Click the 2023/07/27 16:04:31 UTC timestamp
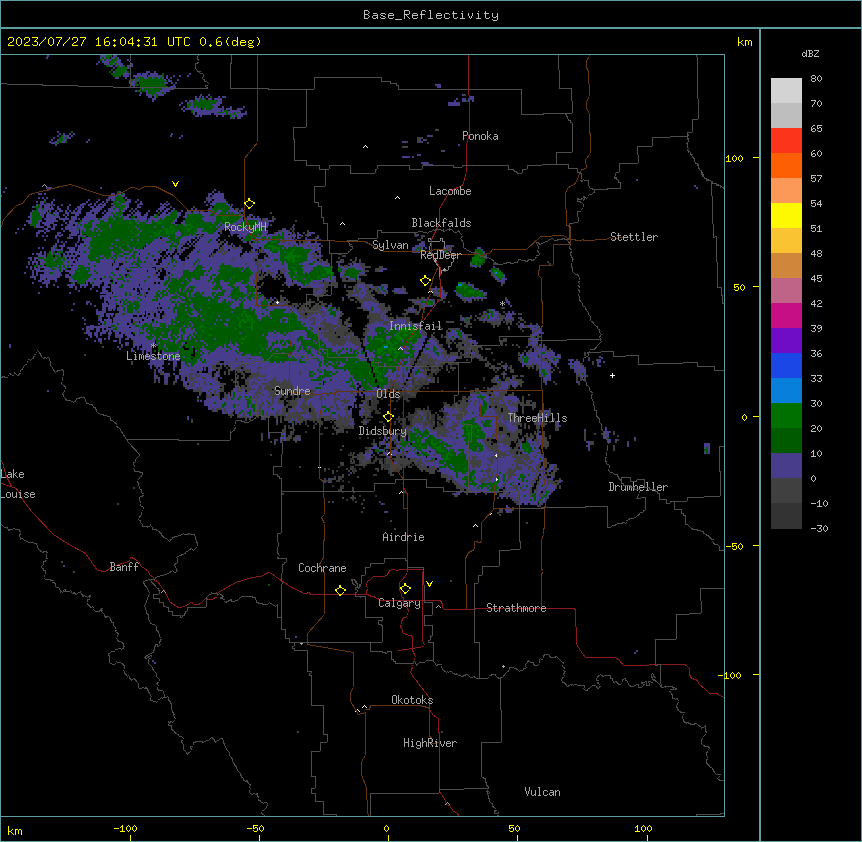Screen dimensions: 862x842 (99, 42)
